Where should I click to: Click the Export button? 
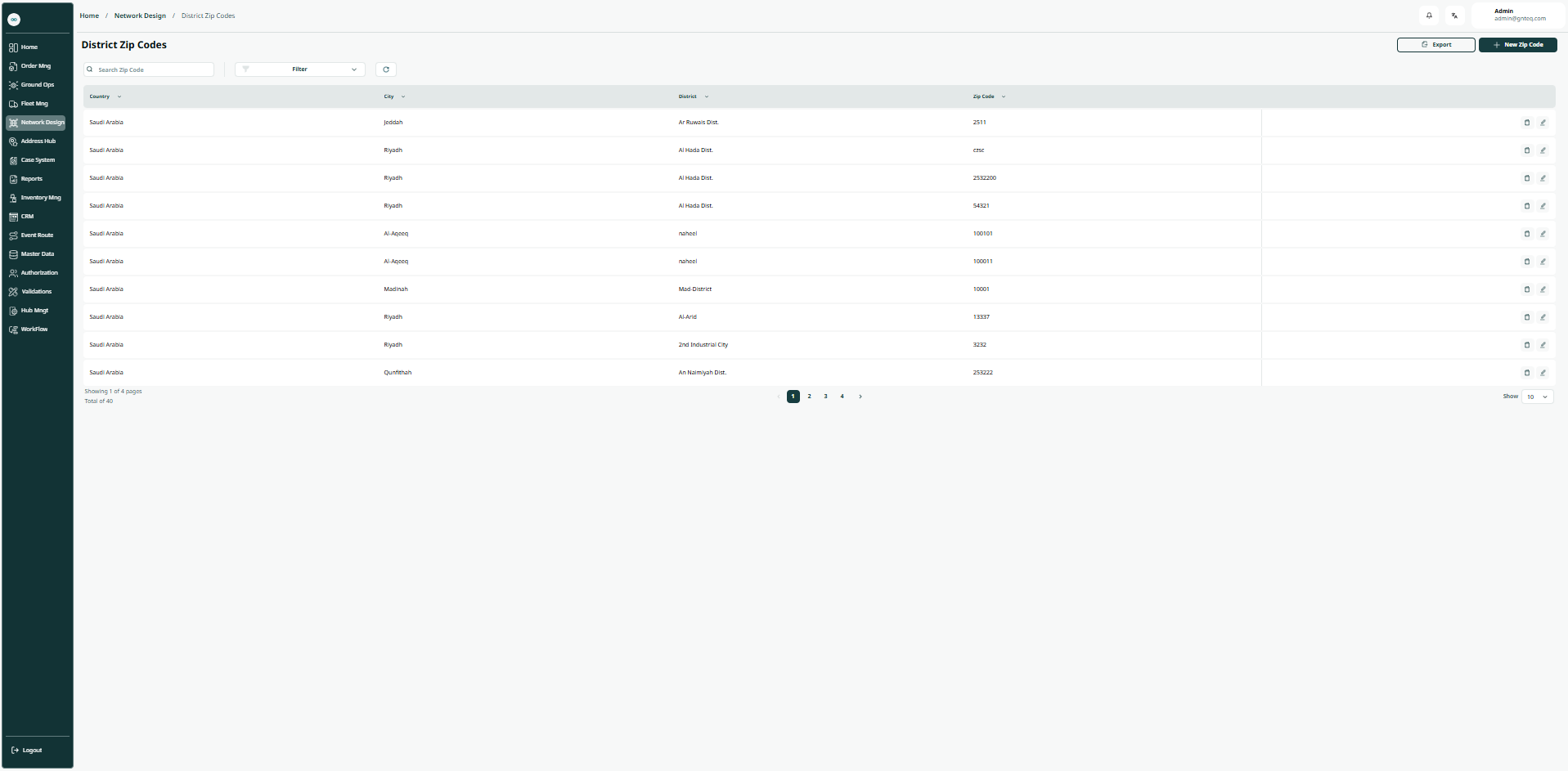1435,45
